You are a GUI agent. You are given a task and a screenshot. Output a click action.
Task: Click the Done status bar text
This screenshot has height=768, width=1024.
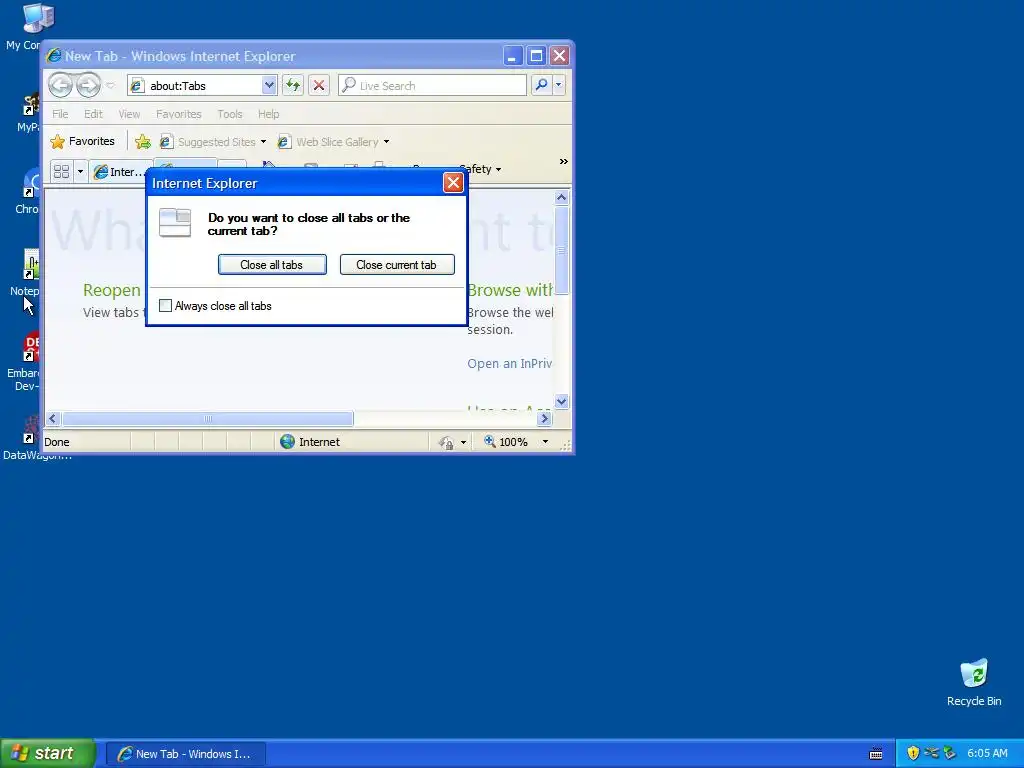coord(57,442)
